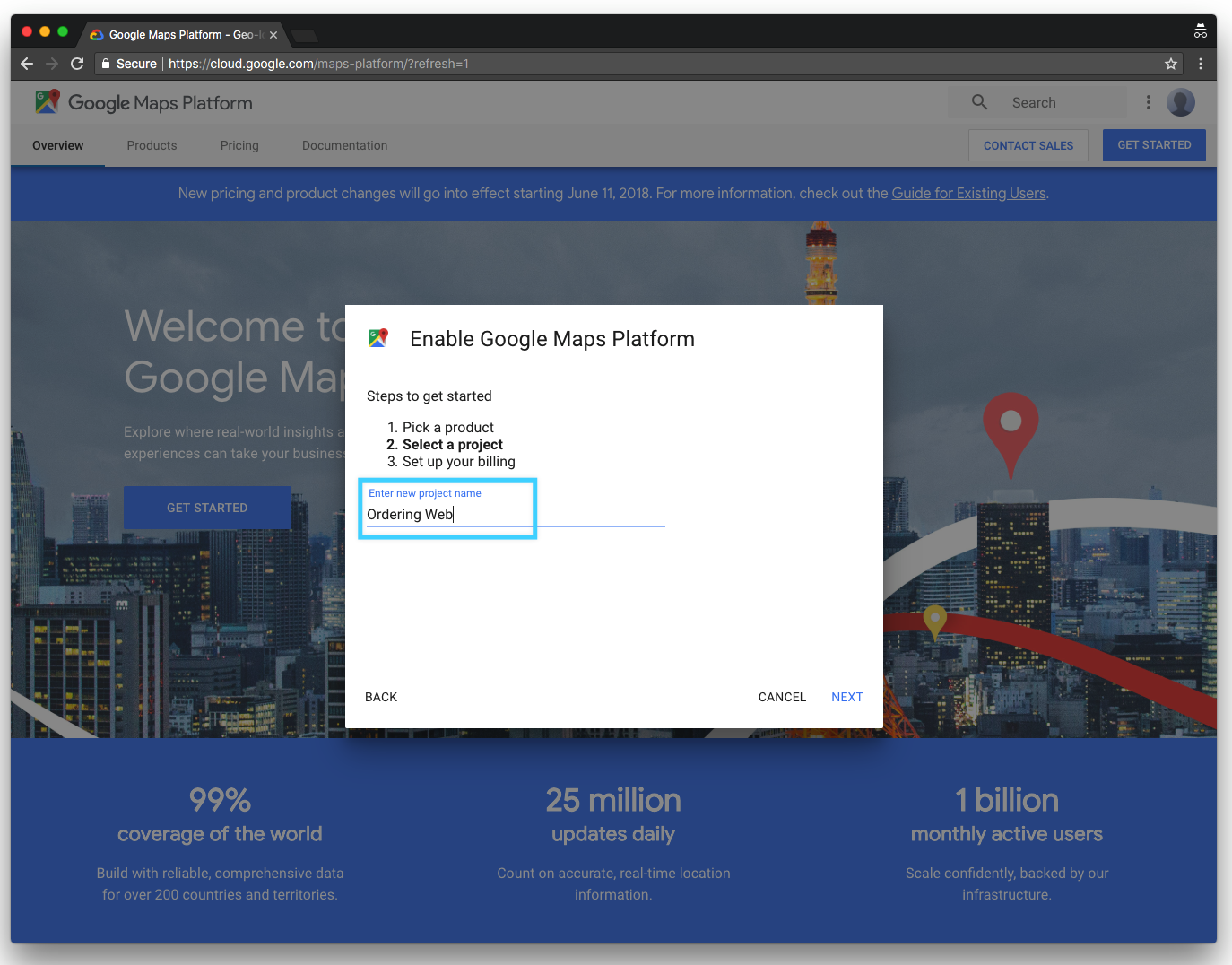Click GET STARTED in the header
Viewport: 1232px width, 965px height.
pos(1154,145)
